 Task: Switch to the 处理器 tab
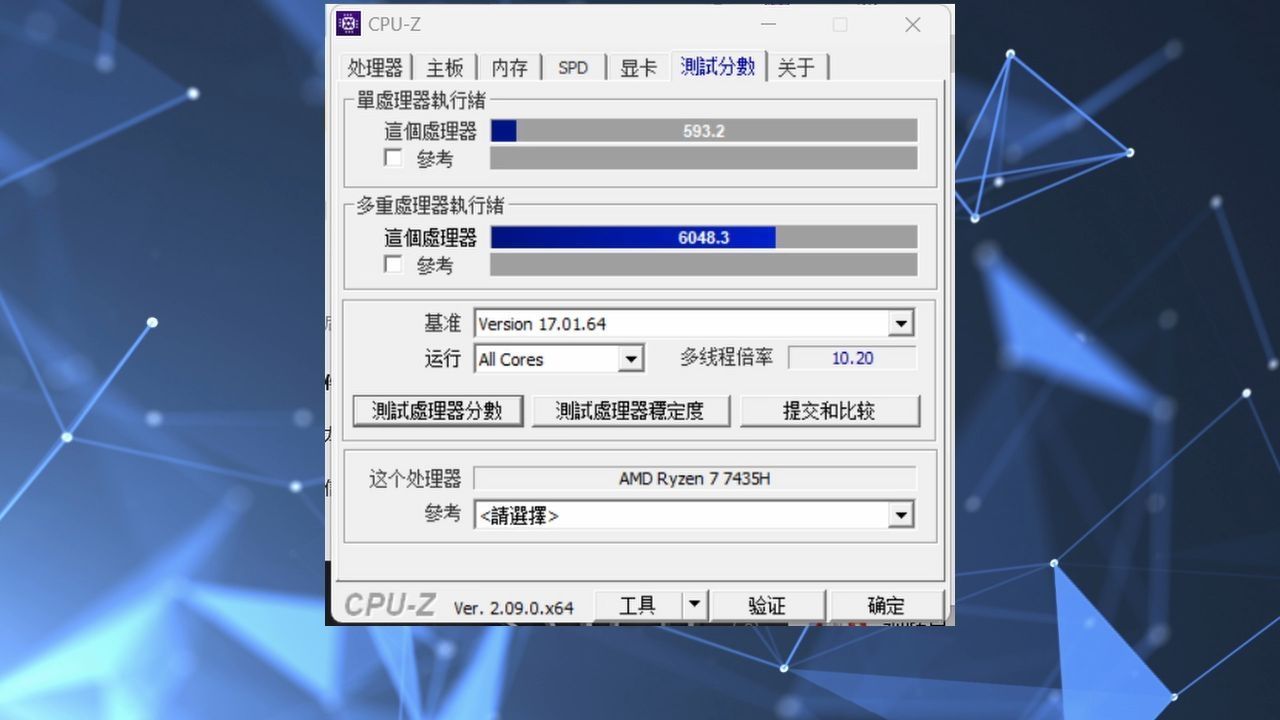(x=375, y=68)
